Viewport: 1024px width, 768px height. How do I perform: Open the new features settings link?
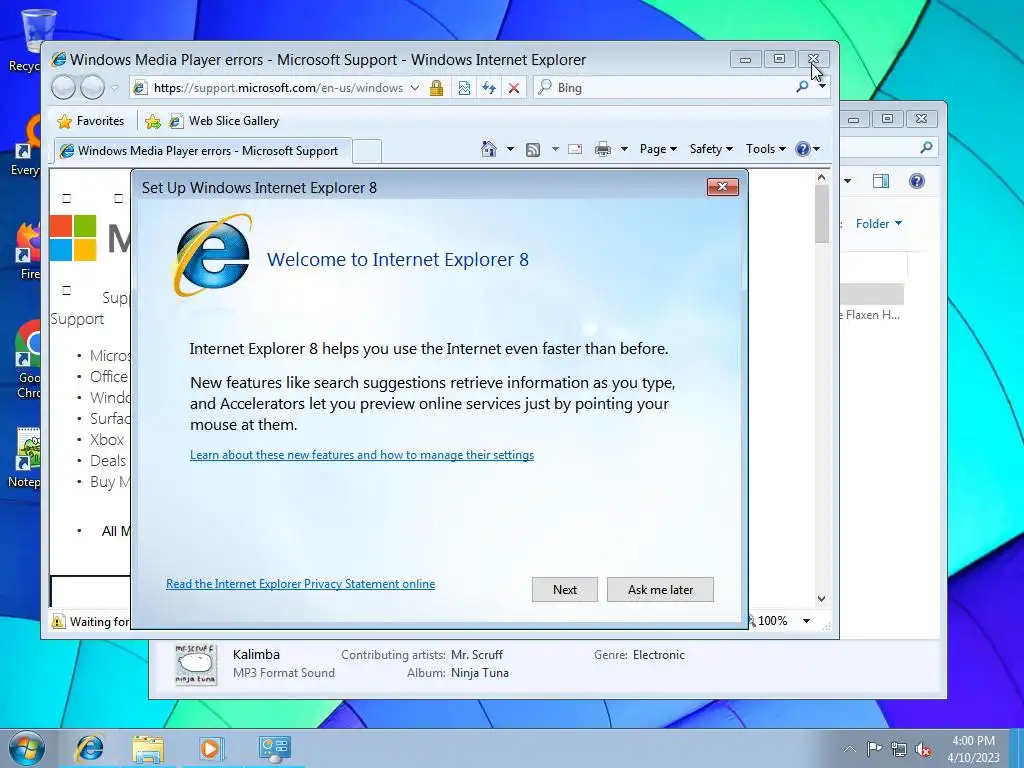point(362,455)
